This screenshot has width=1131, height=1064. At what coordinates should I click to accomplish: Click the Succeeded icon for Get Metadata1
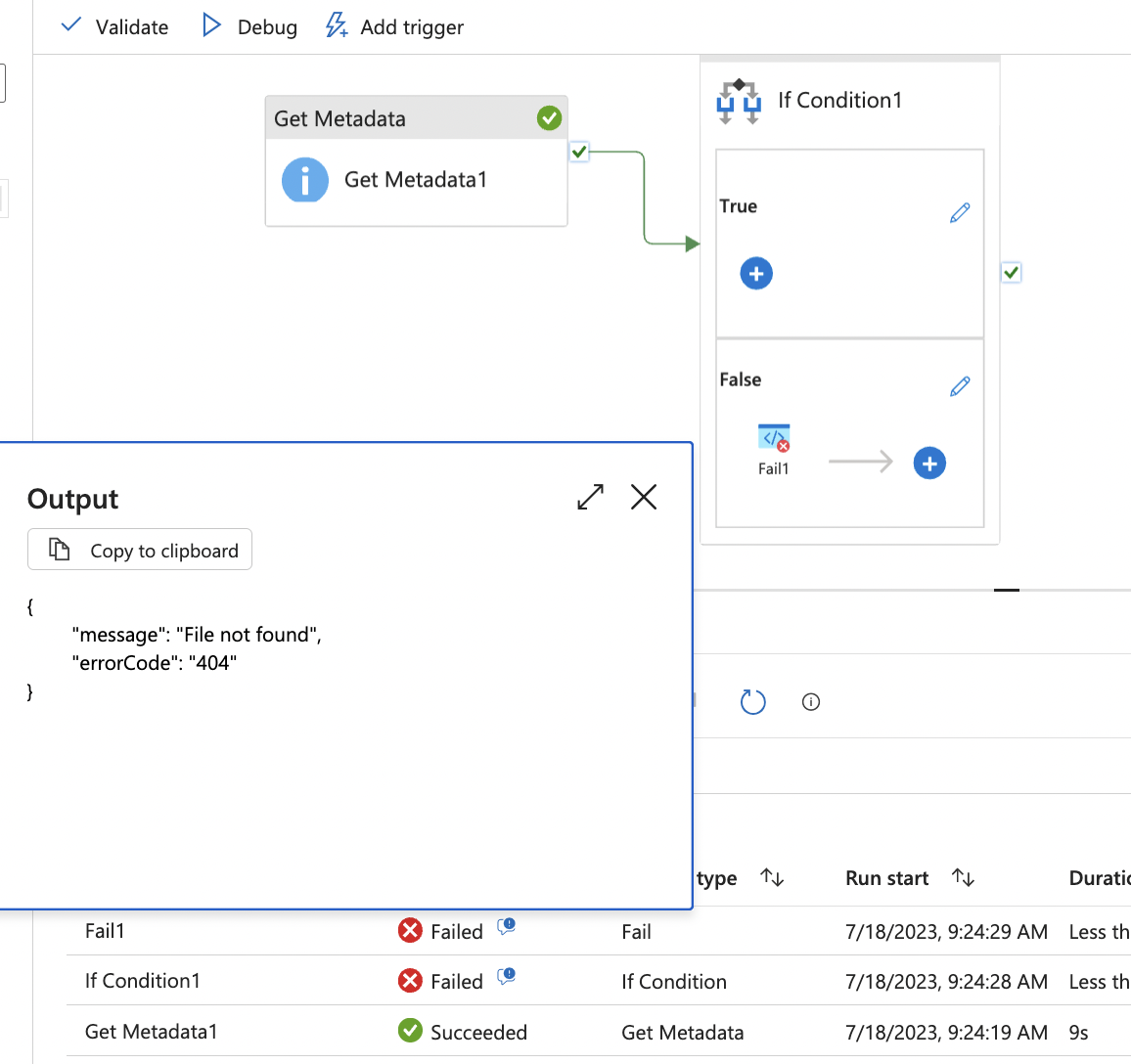(x=410, y=1031)
